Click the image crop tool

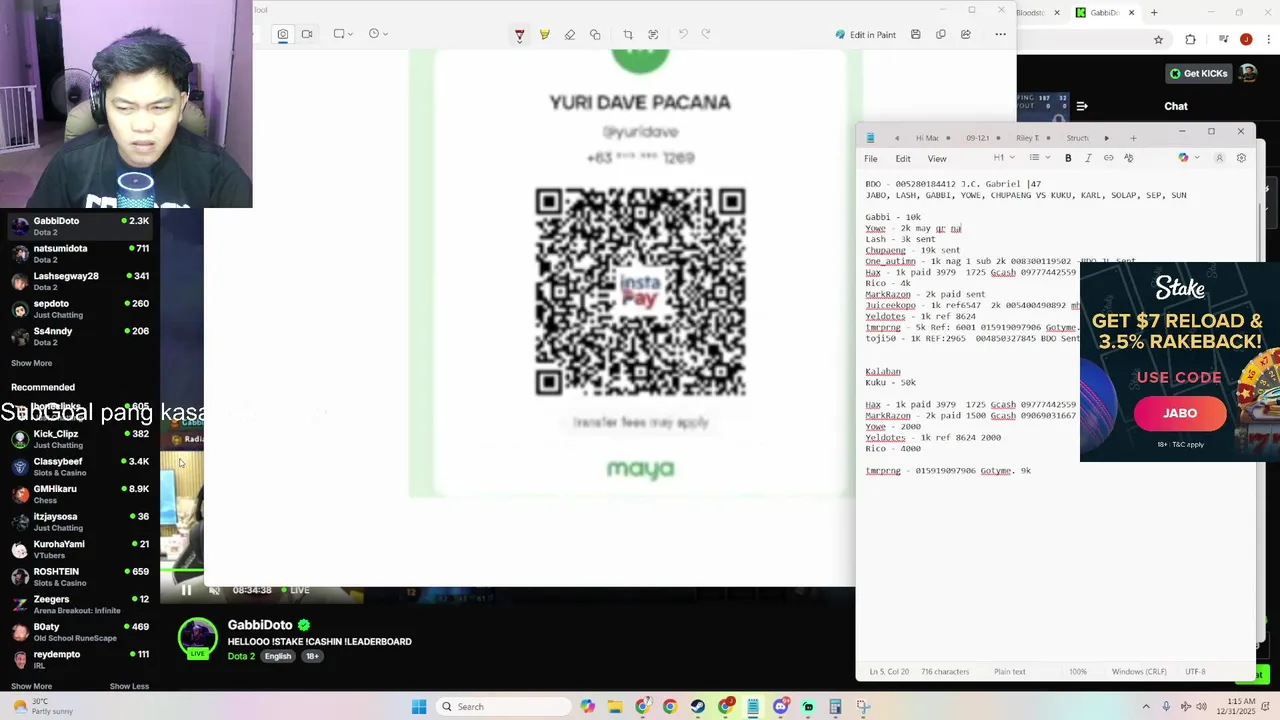tap(628, 35)
